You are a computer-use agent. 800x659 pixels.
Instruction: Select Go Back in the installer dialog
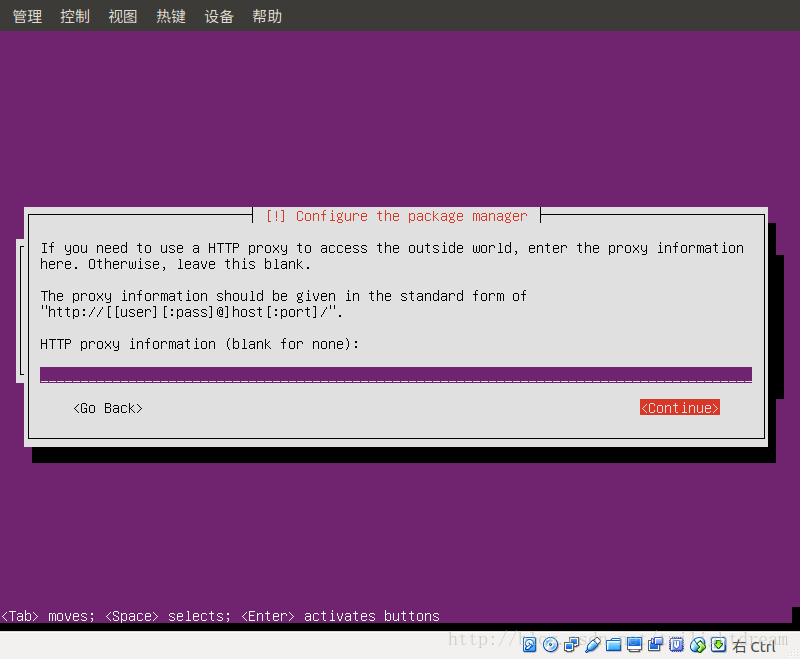tap(107, 407)
